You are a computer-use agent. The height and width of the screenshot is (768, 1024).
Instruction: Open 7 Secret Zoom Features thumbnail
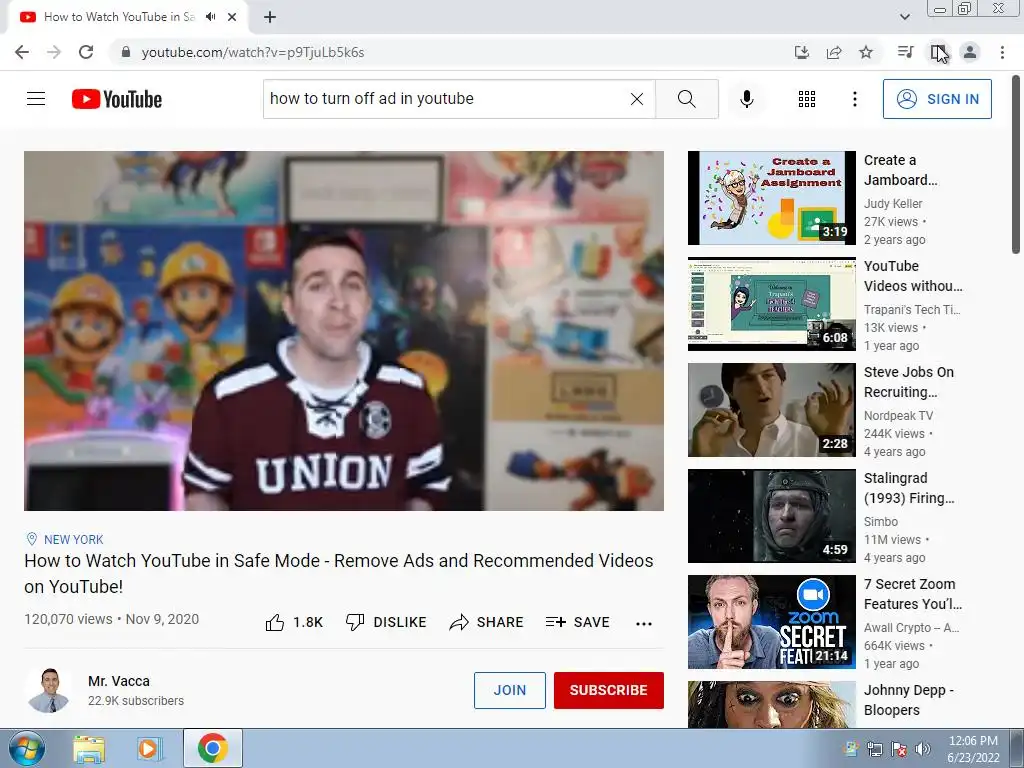pyautogui.click(x=771, y=622)
